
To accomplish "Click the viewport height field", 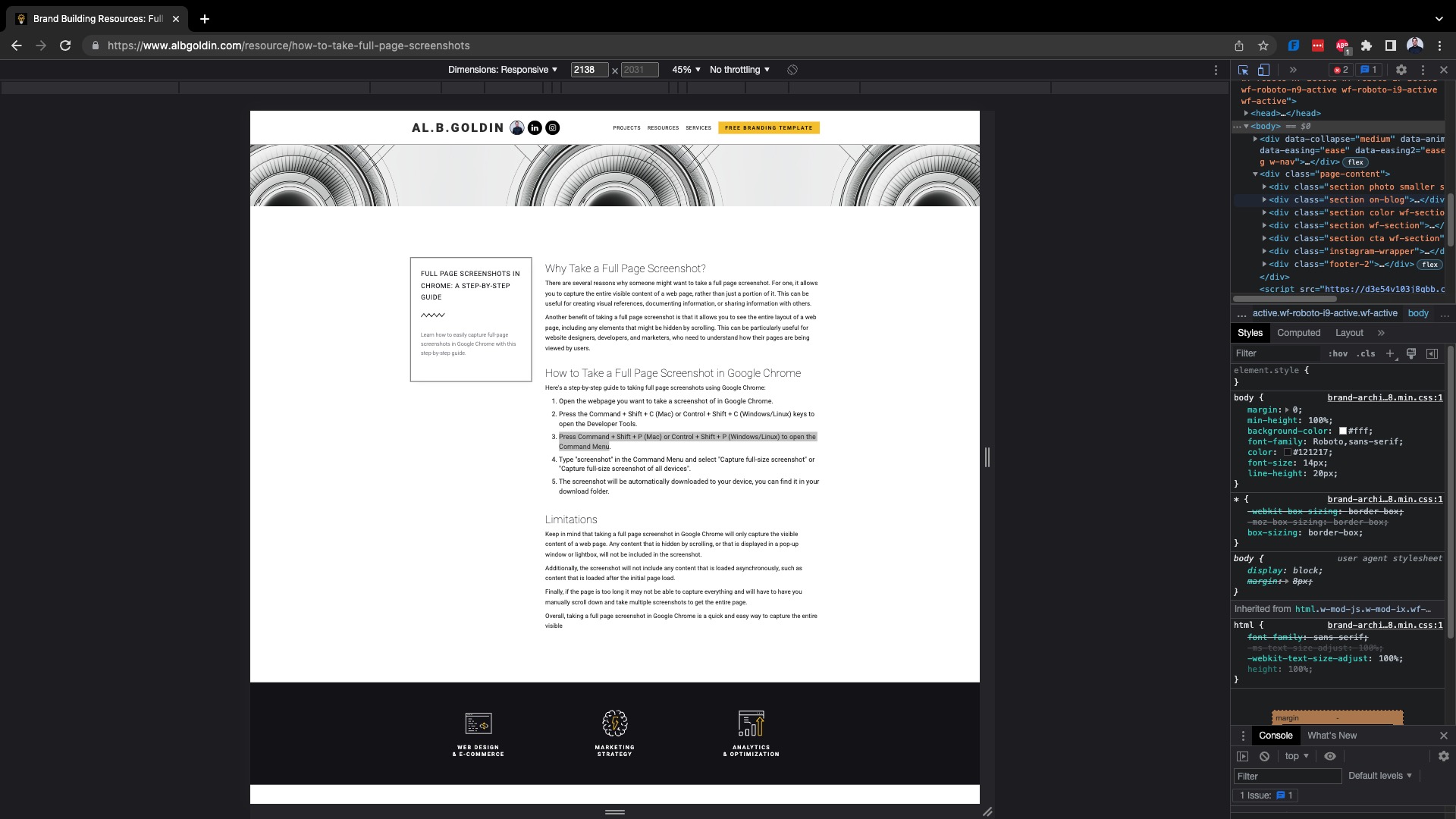I will point(639,70).
